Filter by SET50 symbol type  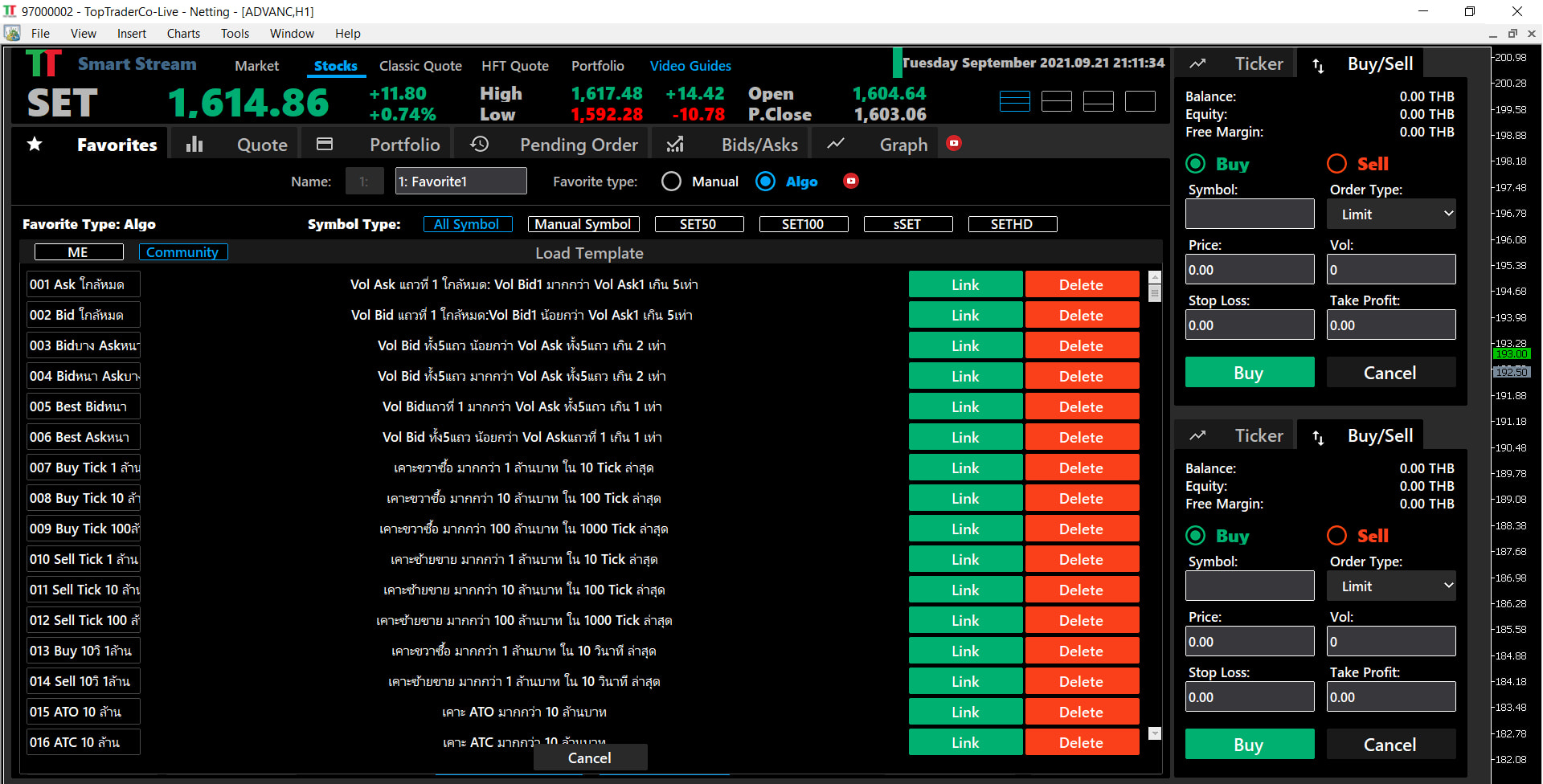tap(698, 224)
